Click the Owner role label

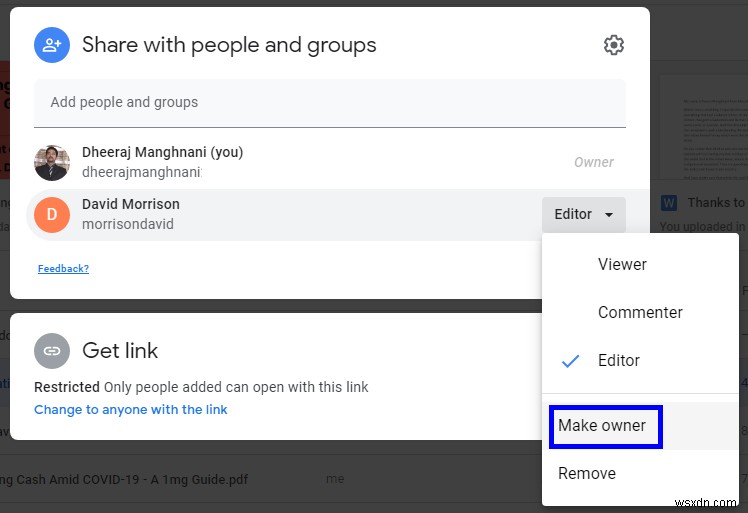[x=594, y=163]
